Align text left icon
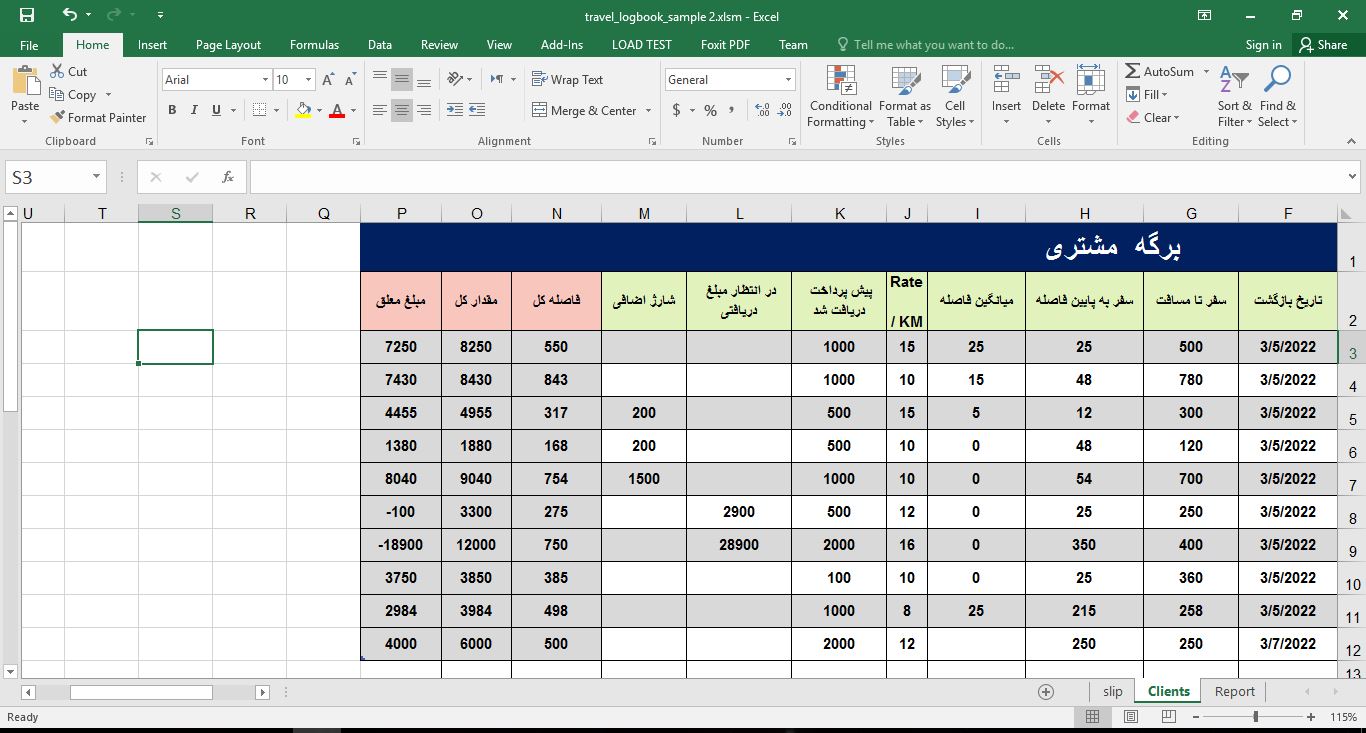The image size is (1366, 733). coord(380,110)
